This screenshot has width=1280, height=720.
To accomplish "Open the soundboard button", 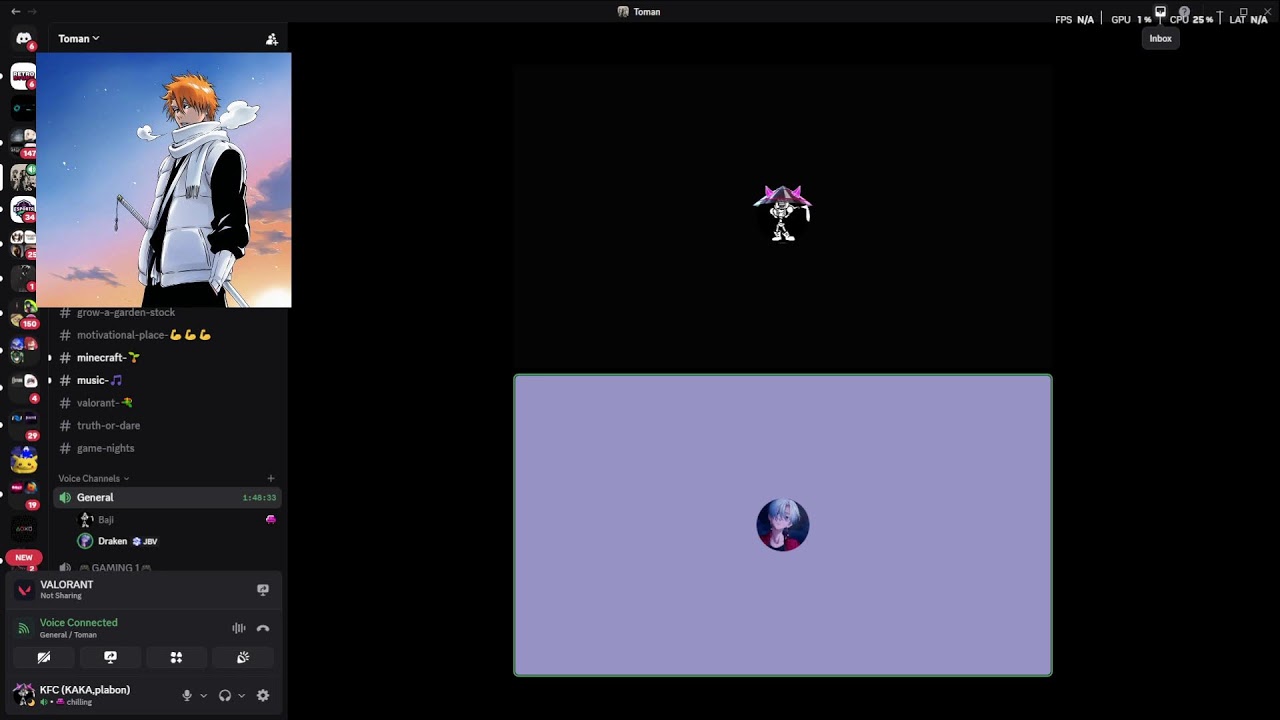I will [x=242, y=657].
